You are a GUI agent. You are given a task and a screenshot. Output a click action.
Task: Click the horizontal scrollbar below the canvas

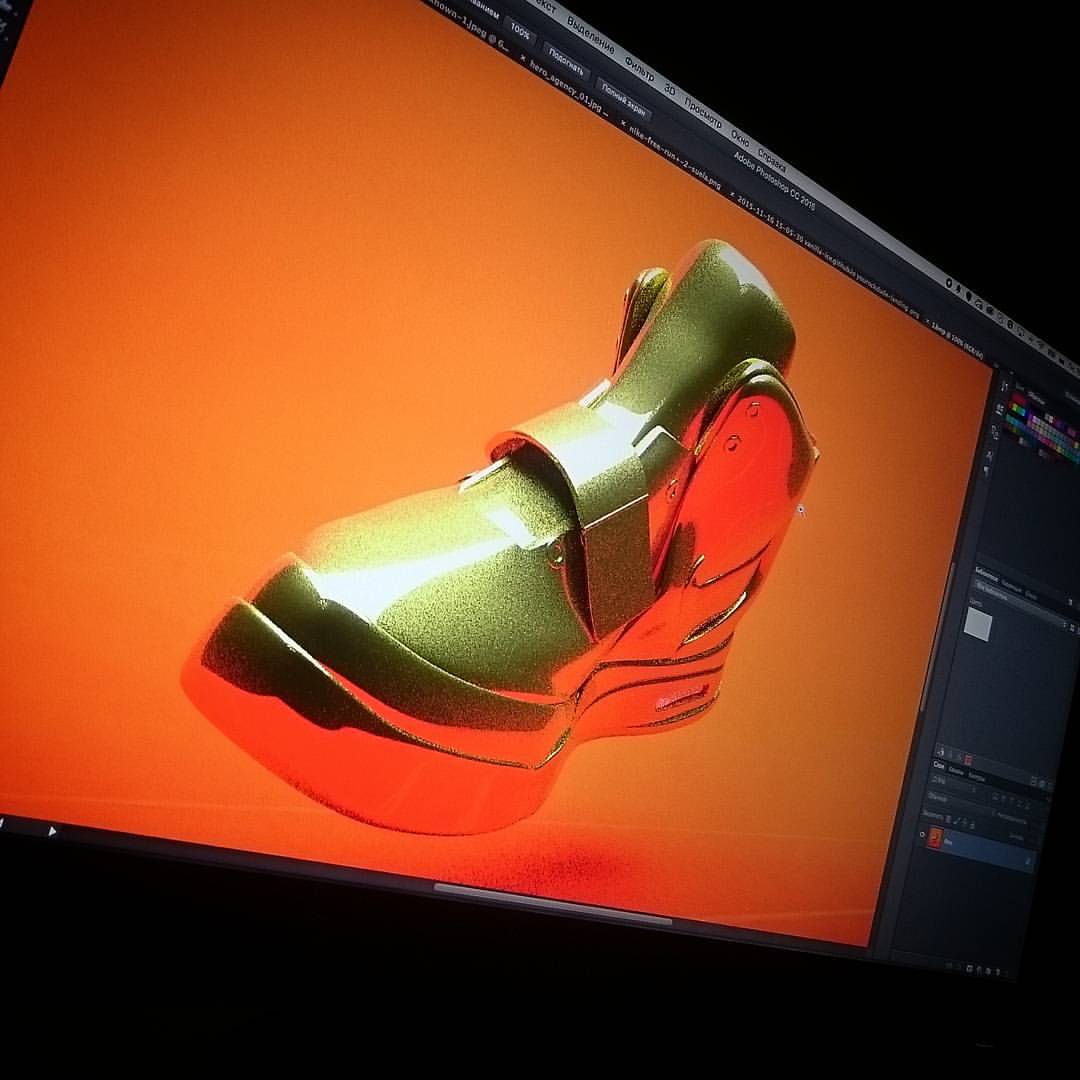click(552, 904)
